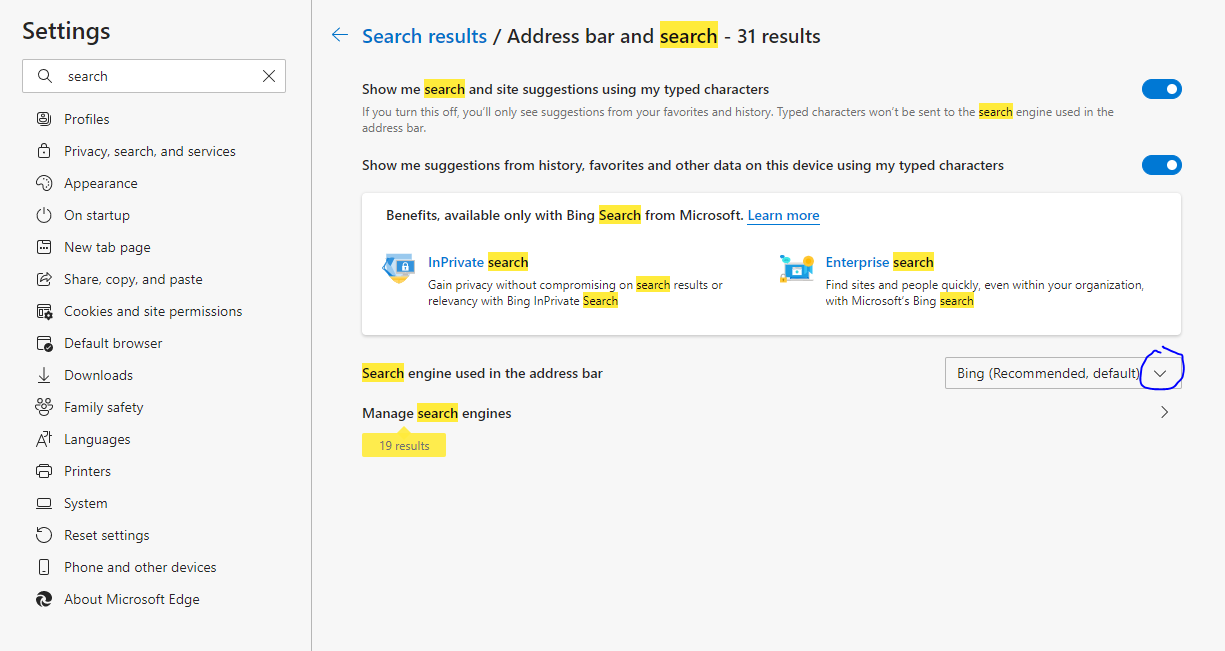Select Share, copy, and paste section
The image size is (1225, 651).
133,279
